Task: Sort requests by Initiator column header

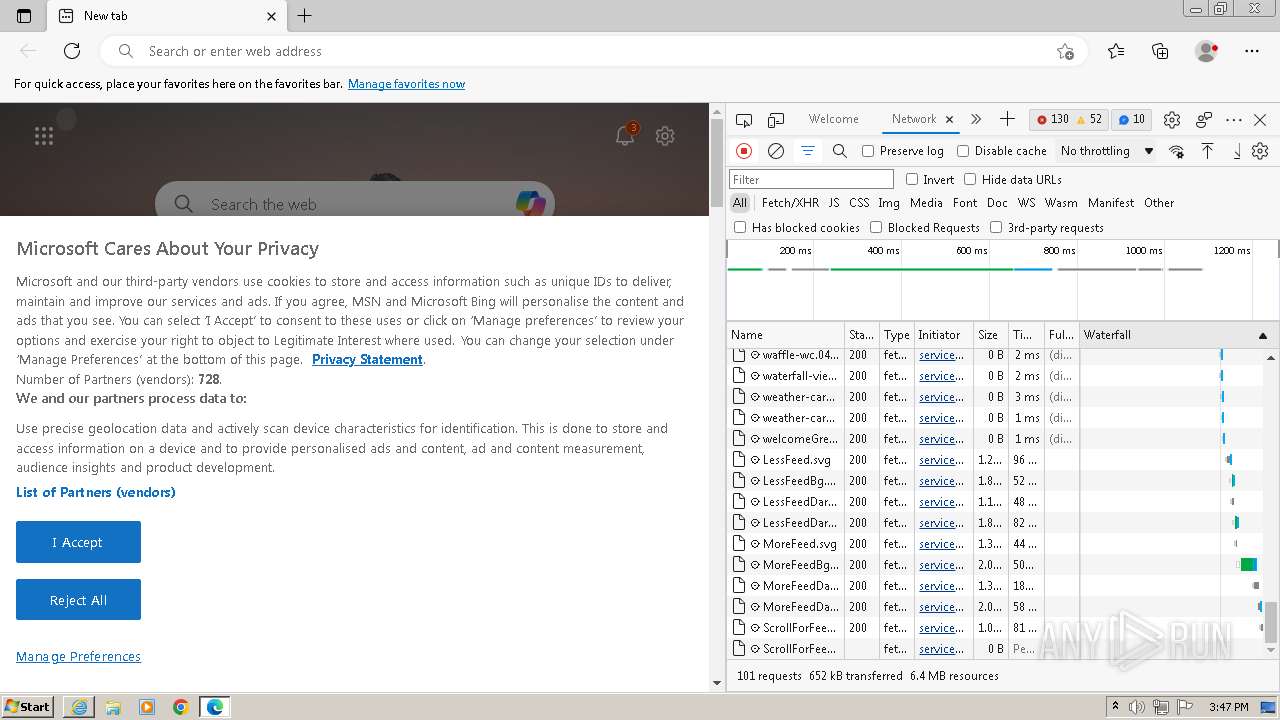Action: 943,335
